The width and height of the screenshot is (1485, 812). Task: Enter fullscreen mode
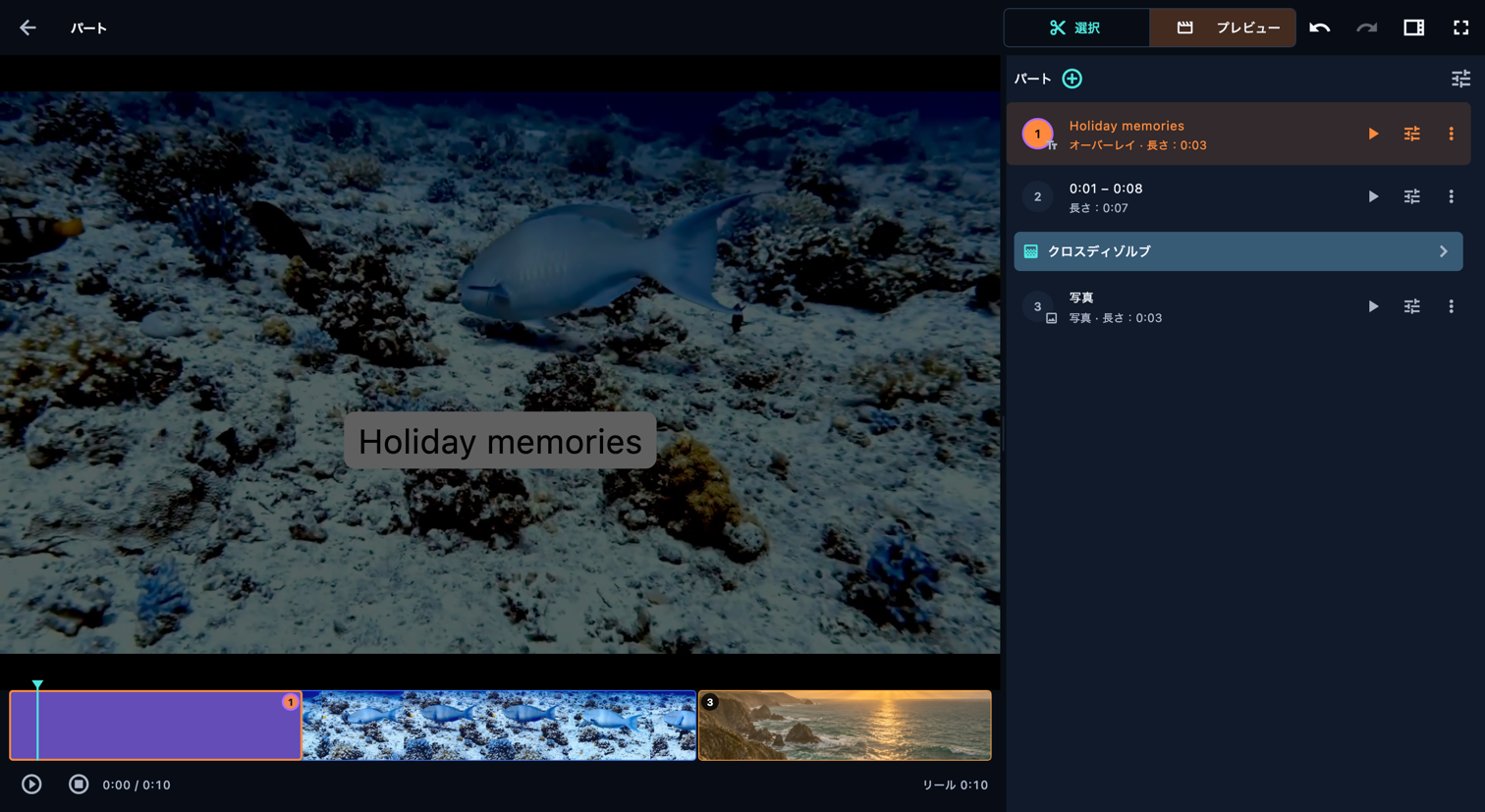pyautogui.click(x=1461, y=27)
